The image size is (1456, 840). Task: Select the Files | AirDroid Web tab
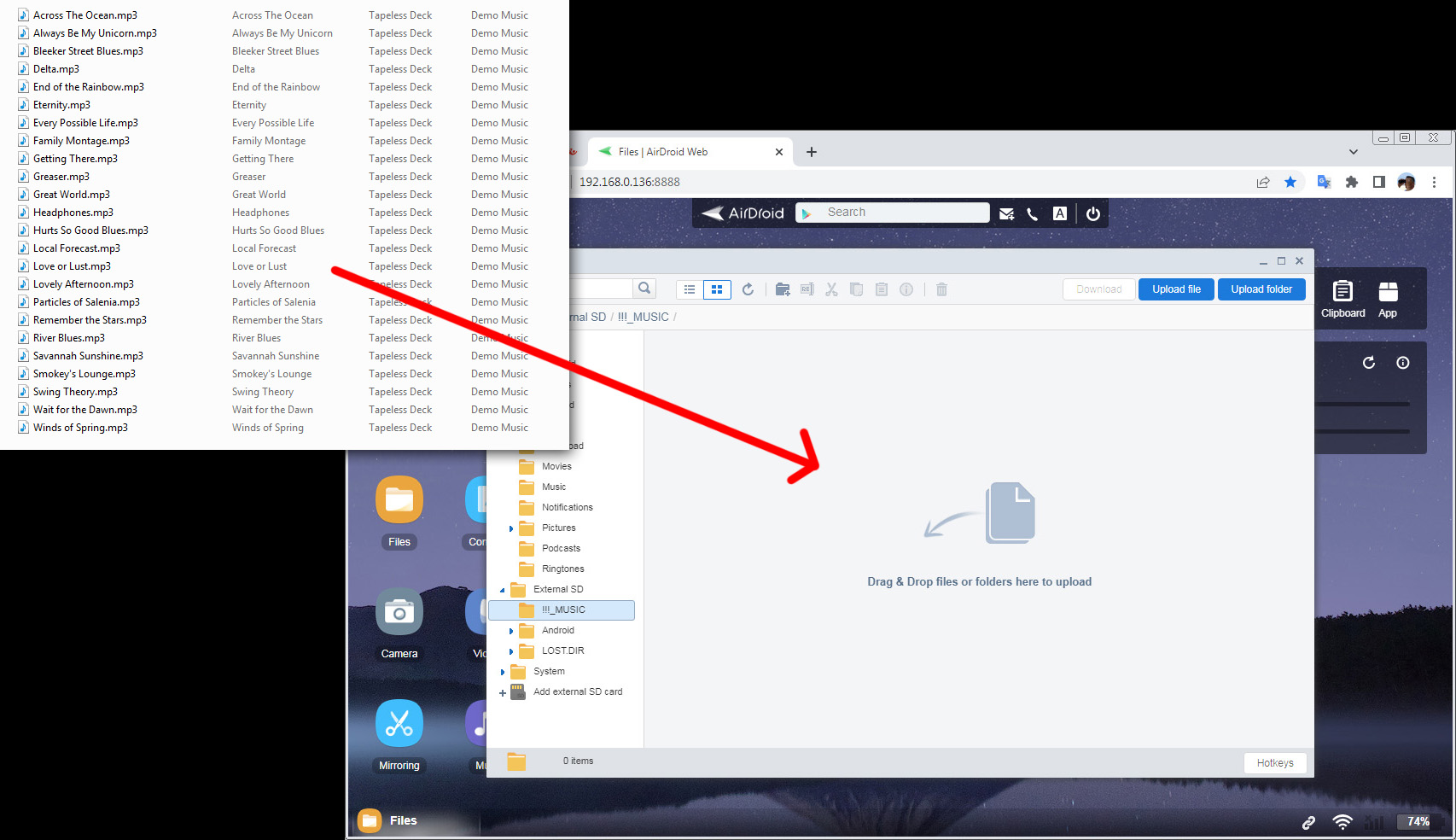click(683, 152)
